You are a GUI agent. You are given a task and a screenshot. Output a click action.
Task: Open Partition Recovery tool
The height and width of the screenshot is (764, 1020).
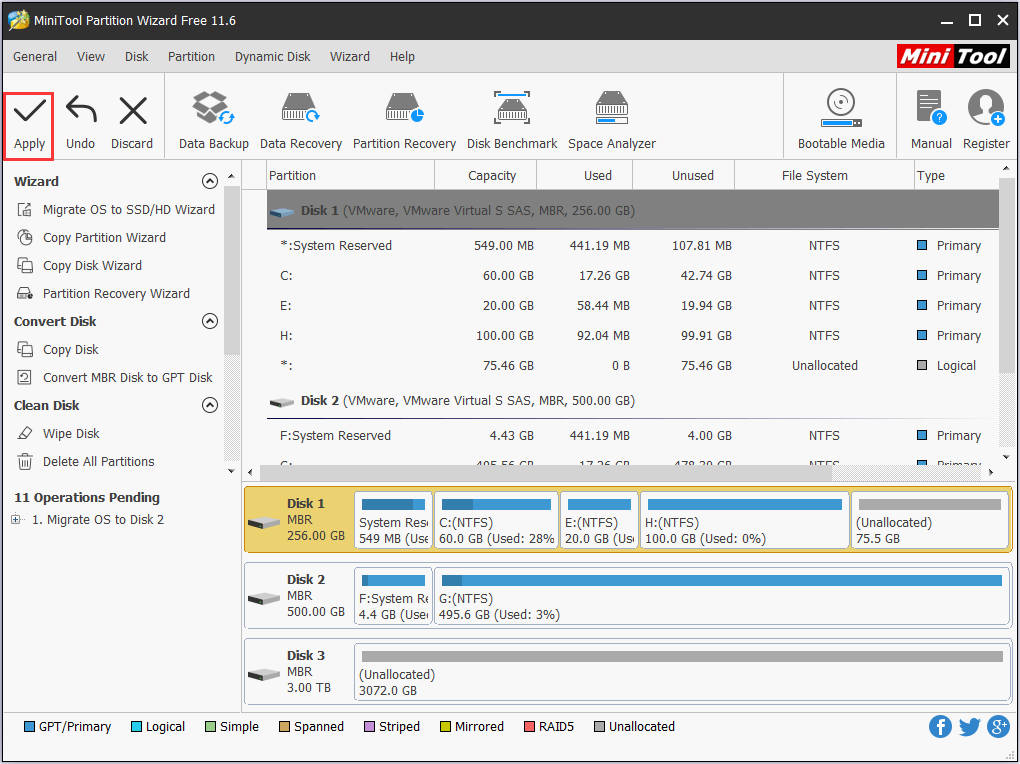click(404, 122)
